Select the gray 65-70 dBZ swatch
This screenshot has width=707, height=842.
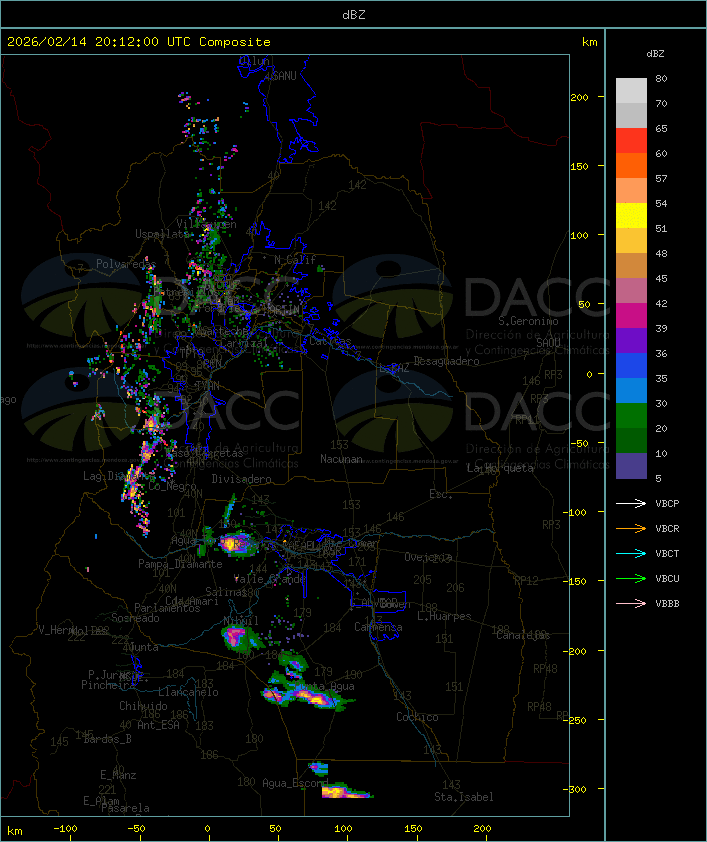[x=631, y=115]
